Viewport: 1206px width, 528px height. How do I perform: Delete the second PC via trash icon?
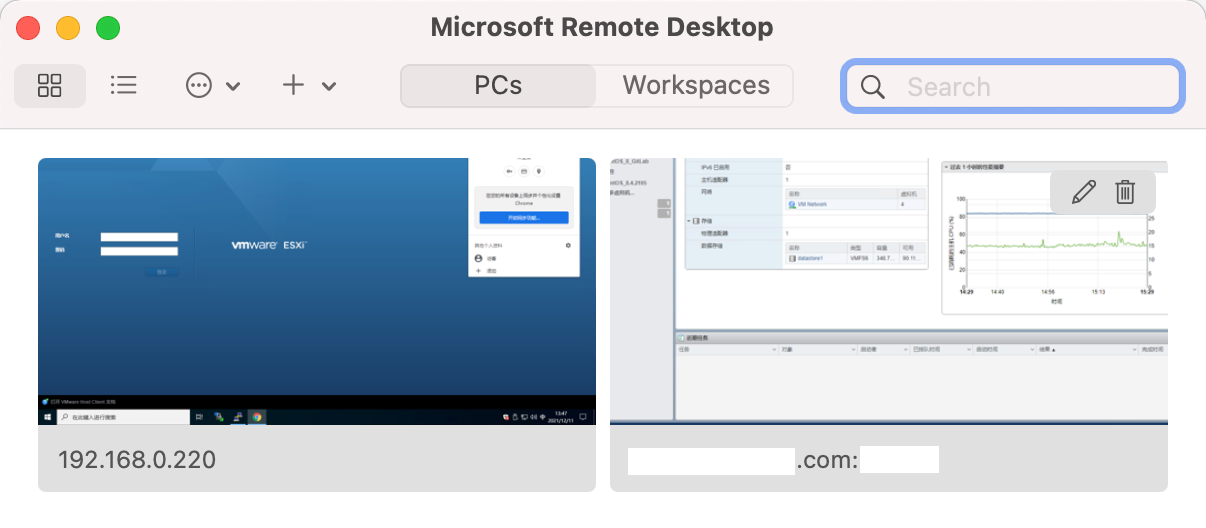coord(1125,192)
